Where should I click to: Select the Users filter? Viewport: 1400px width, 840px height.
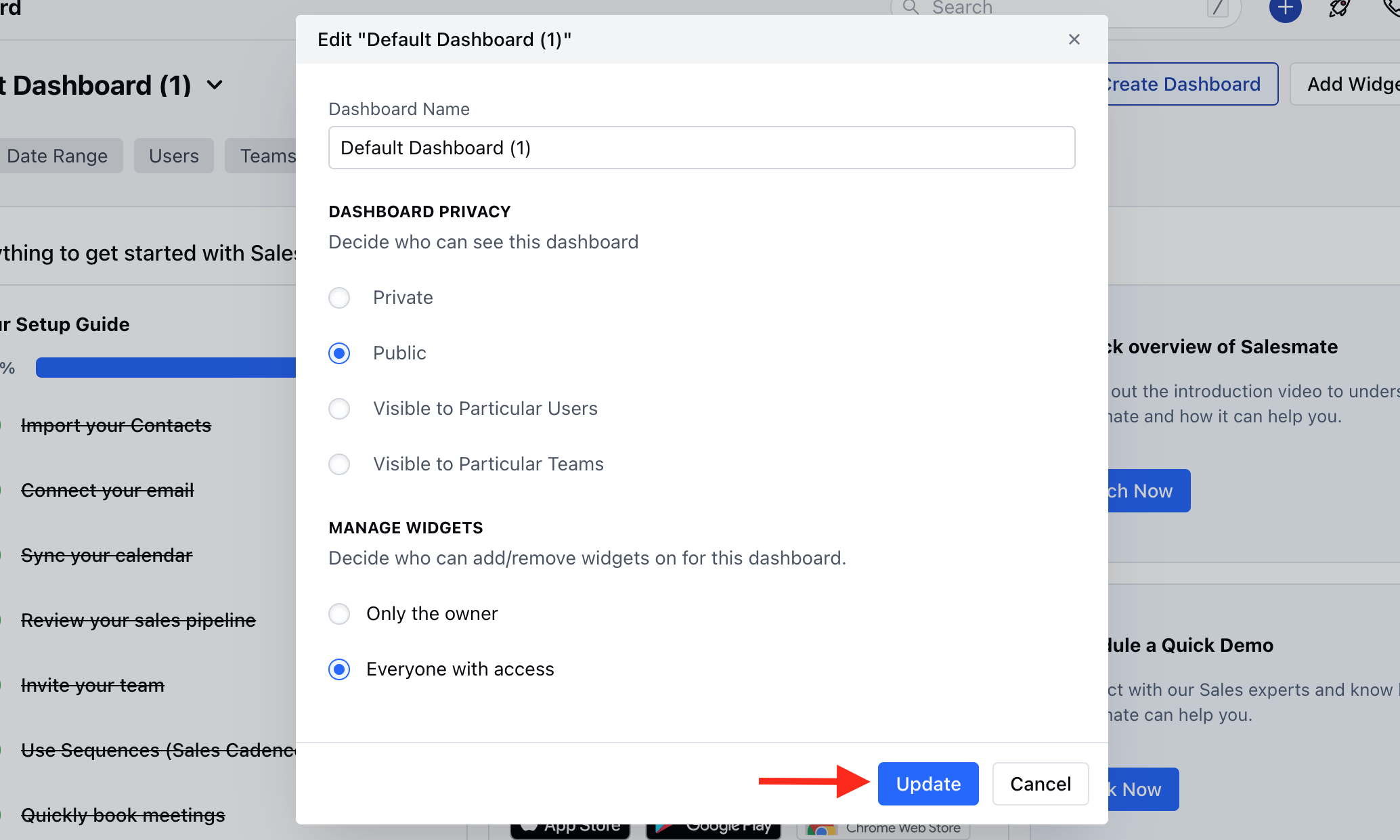point(173,156)
